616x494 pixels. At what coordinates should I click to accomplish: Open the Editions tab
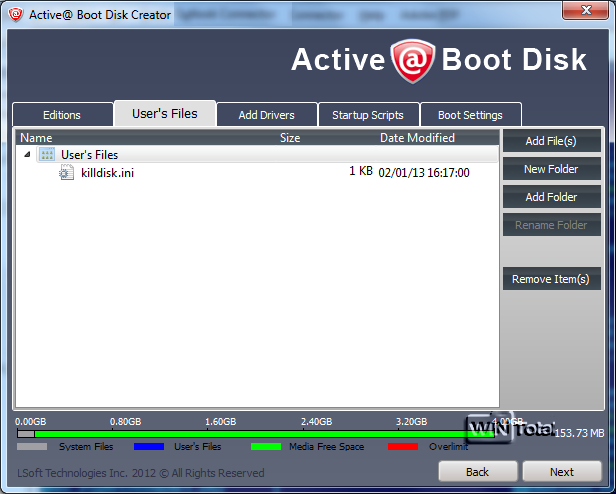tap(62, 115)
